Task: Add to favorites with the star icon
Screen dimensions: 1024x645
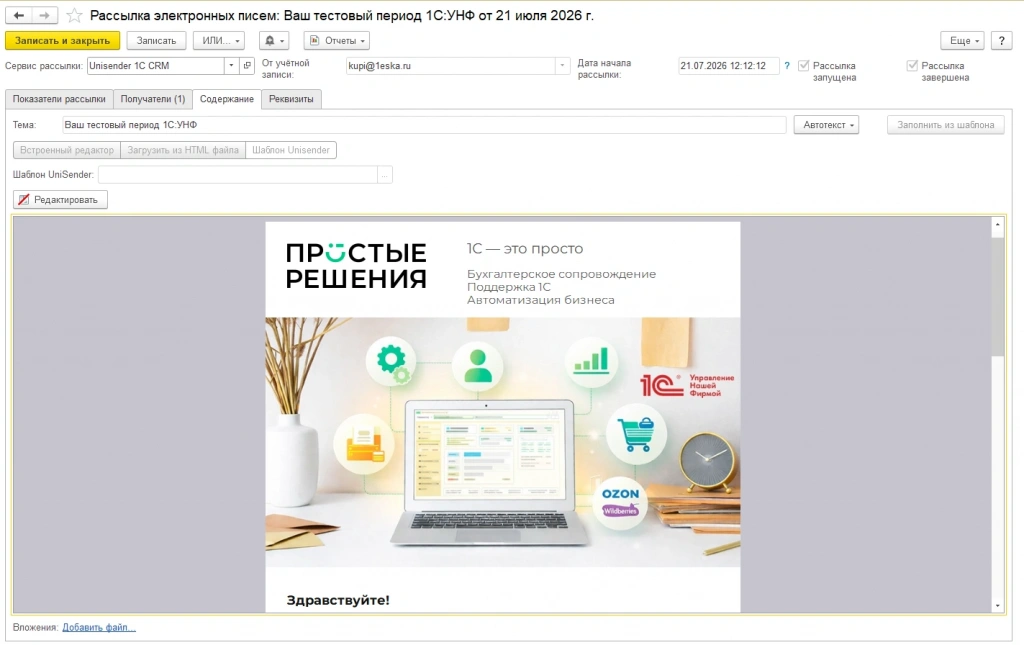Action: click(x=74, y=15)
